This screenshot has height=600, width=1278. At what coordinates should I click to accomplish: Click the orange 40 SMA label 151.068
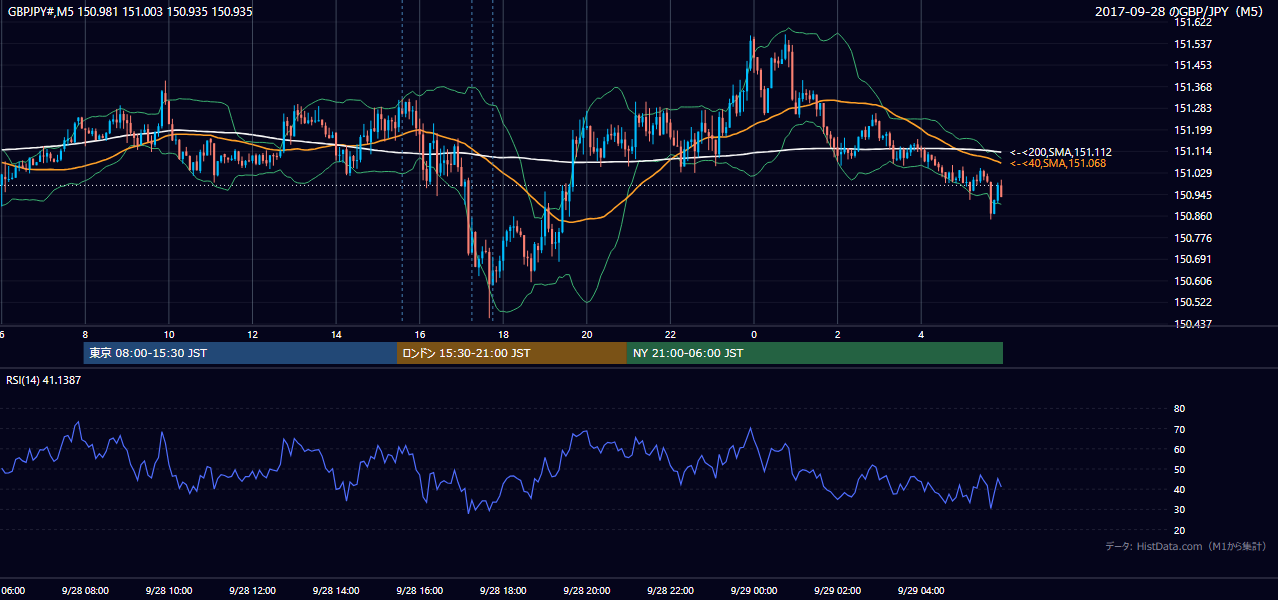[1057, 163]
